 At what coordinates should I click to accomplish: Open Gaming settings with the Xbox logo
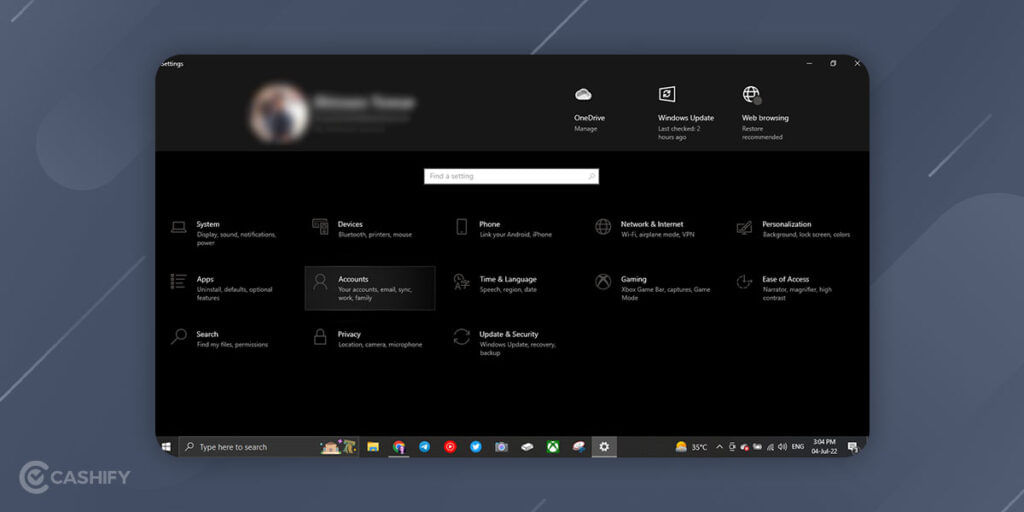[x=651, y=288]
